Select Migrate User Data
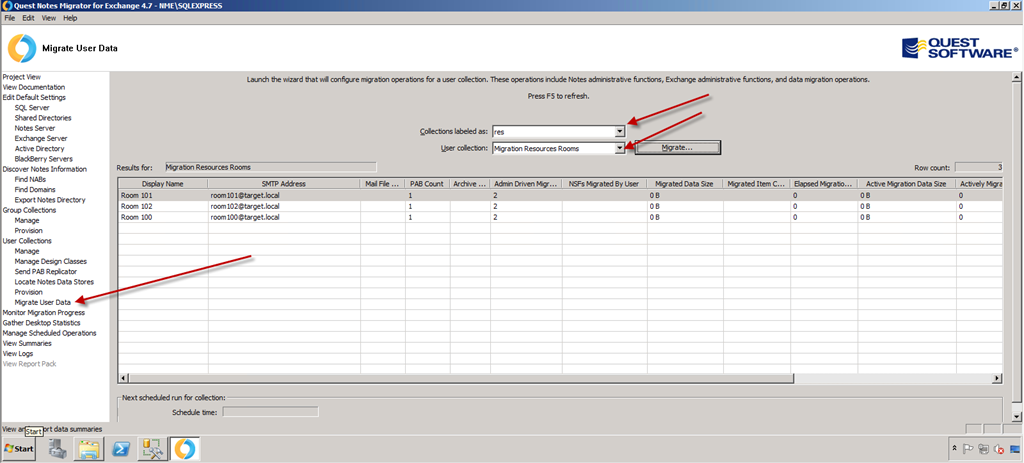 click(42, 302)
